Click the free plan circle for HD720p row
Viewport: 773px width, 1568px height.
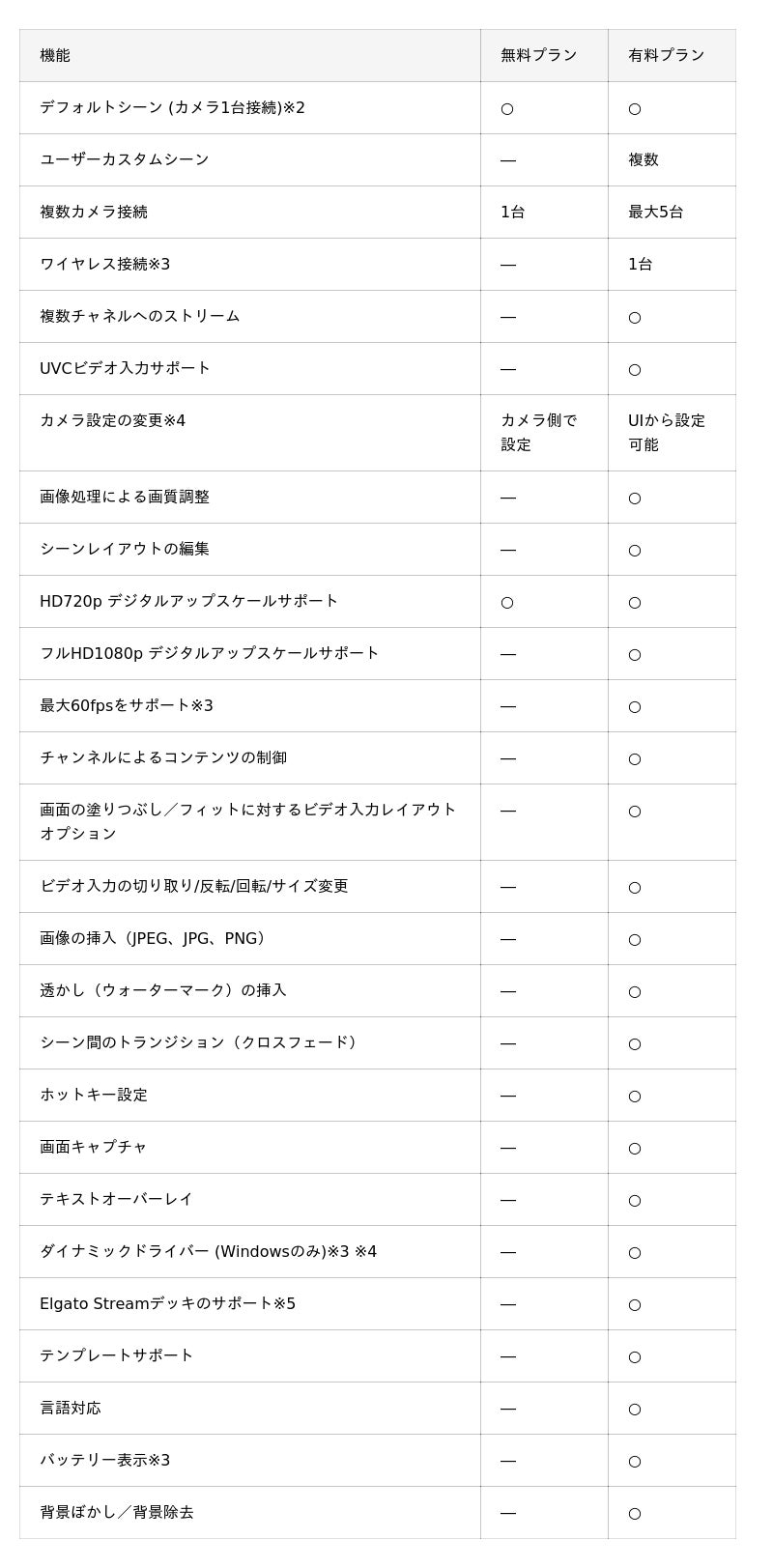coord(507,603)
